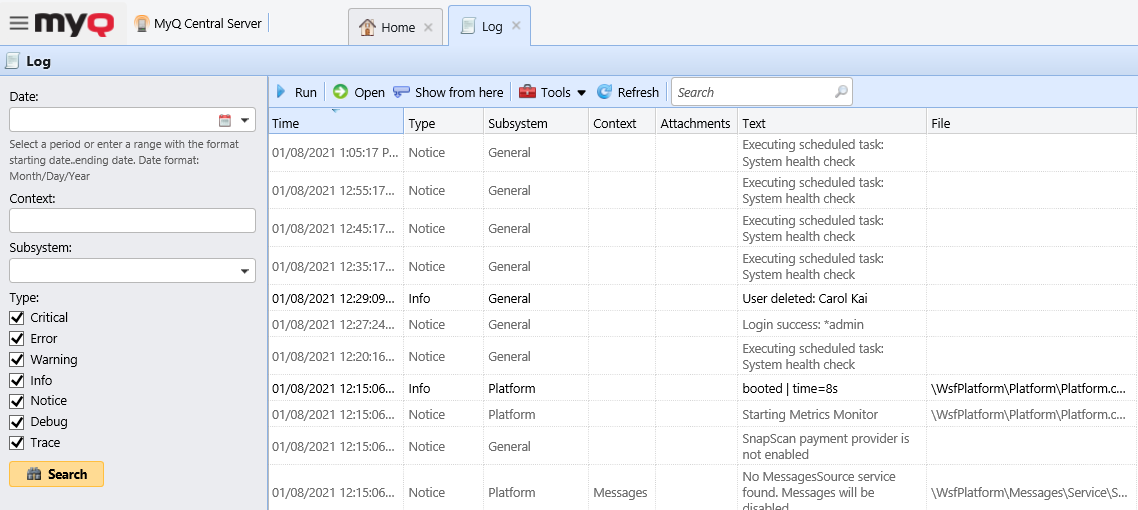The height and width of the screenshot is (510, 1138).
Task: Switch to the Home tab
Action: click(x=387, y=27)
